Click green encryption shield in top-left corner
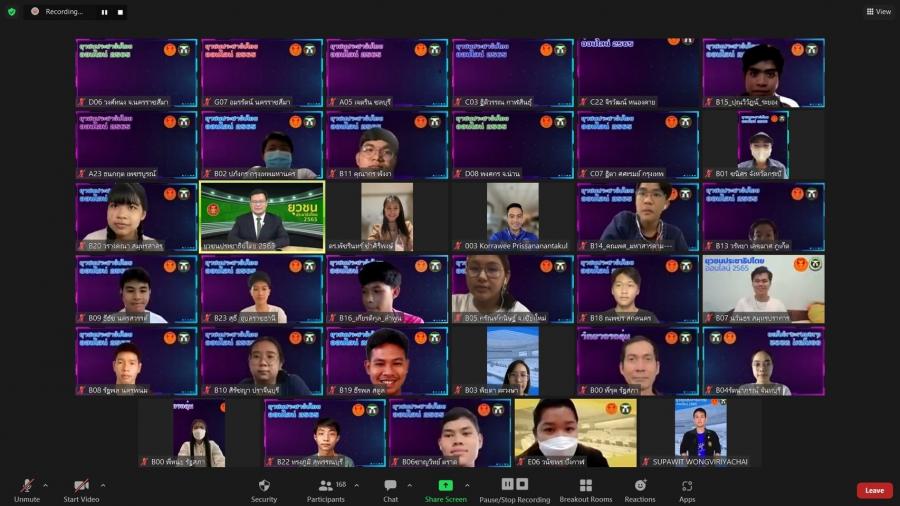900x506 pixels. tap(12, 12)
